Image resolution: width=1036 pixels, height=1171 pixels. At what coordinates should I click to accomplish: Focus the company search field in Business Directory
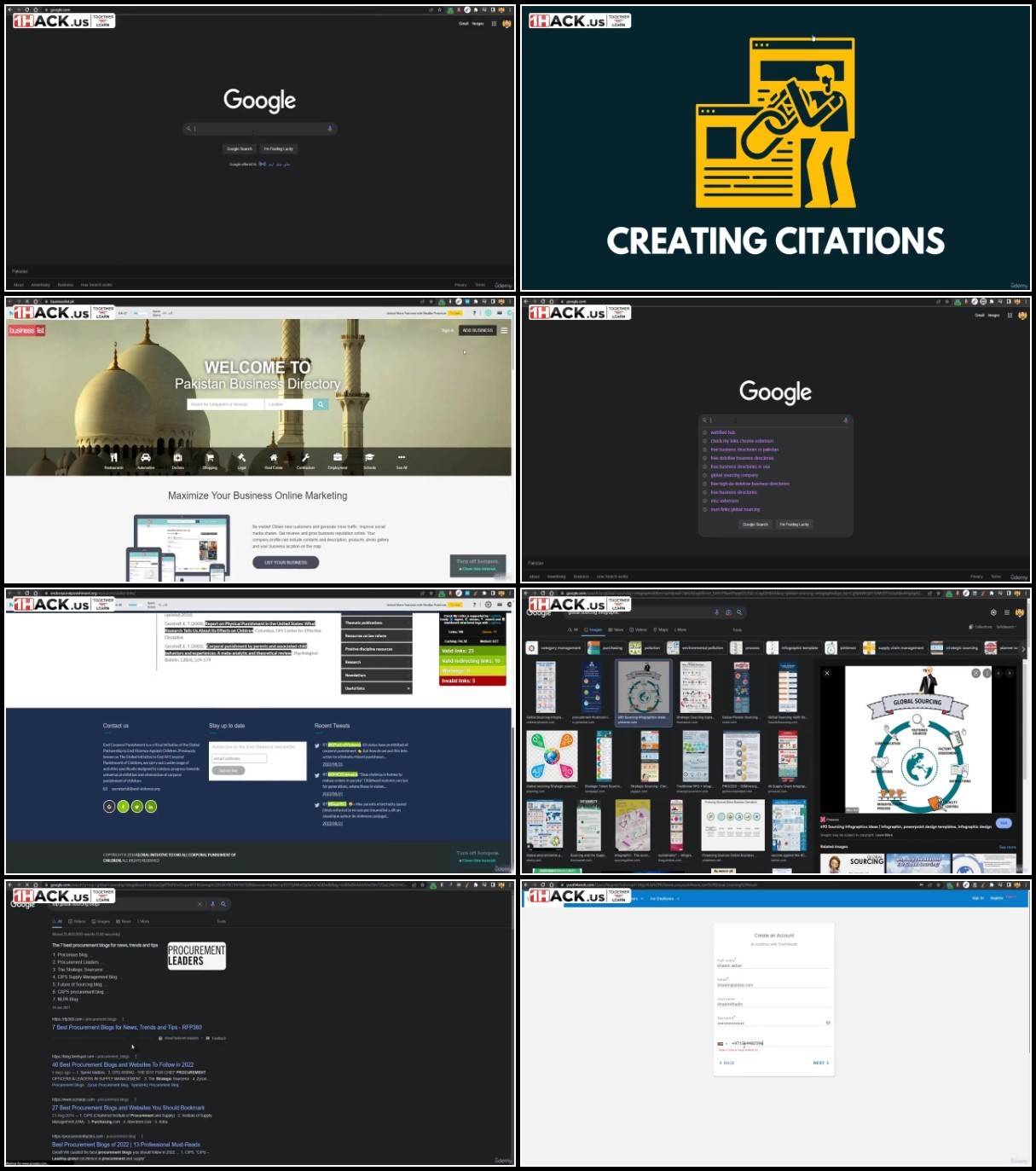point(225,404)
